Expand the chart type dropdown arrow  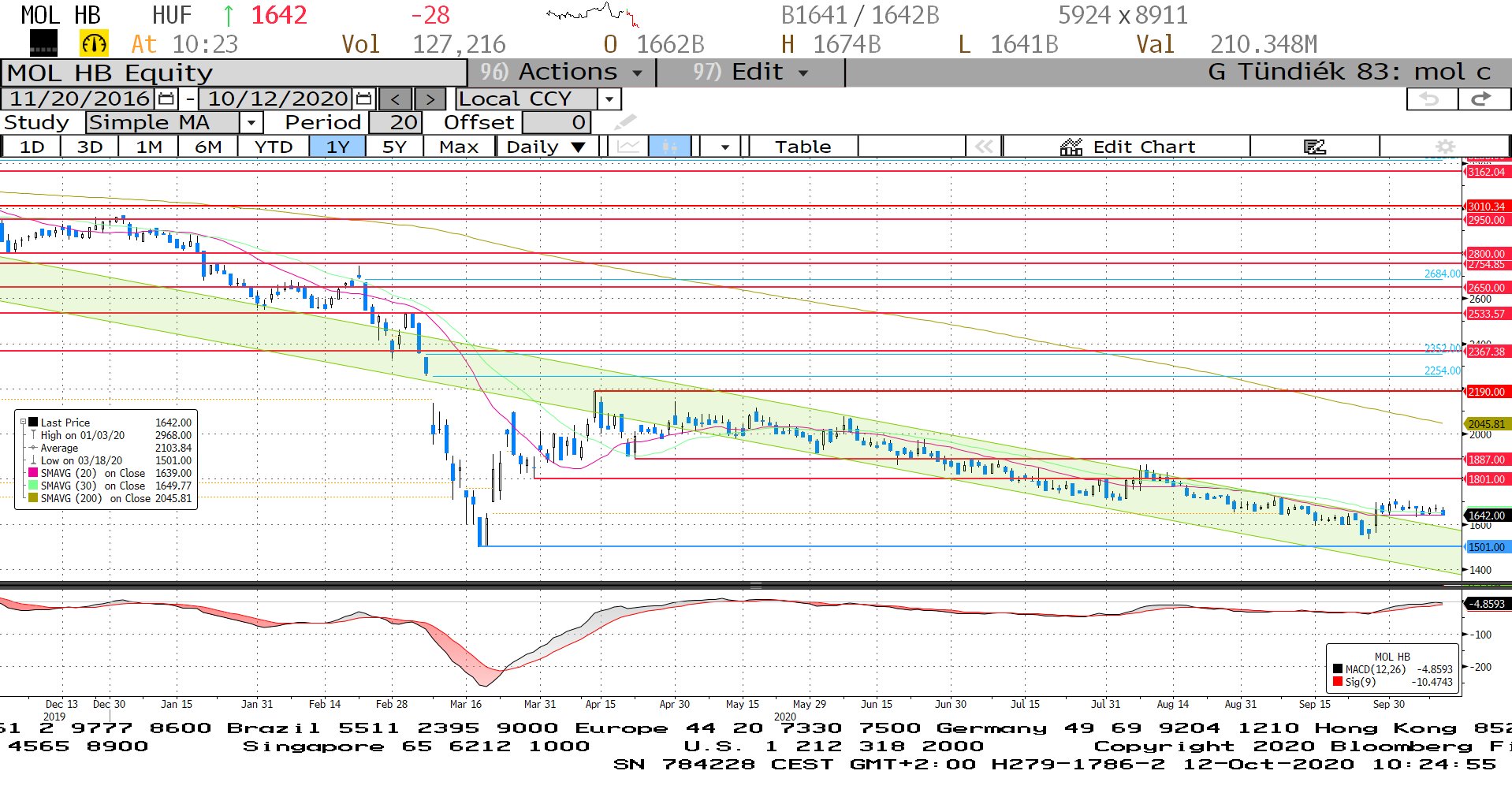(724, 147)
